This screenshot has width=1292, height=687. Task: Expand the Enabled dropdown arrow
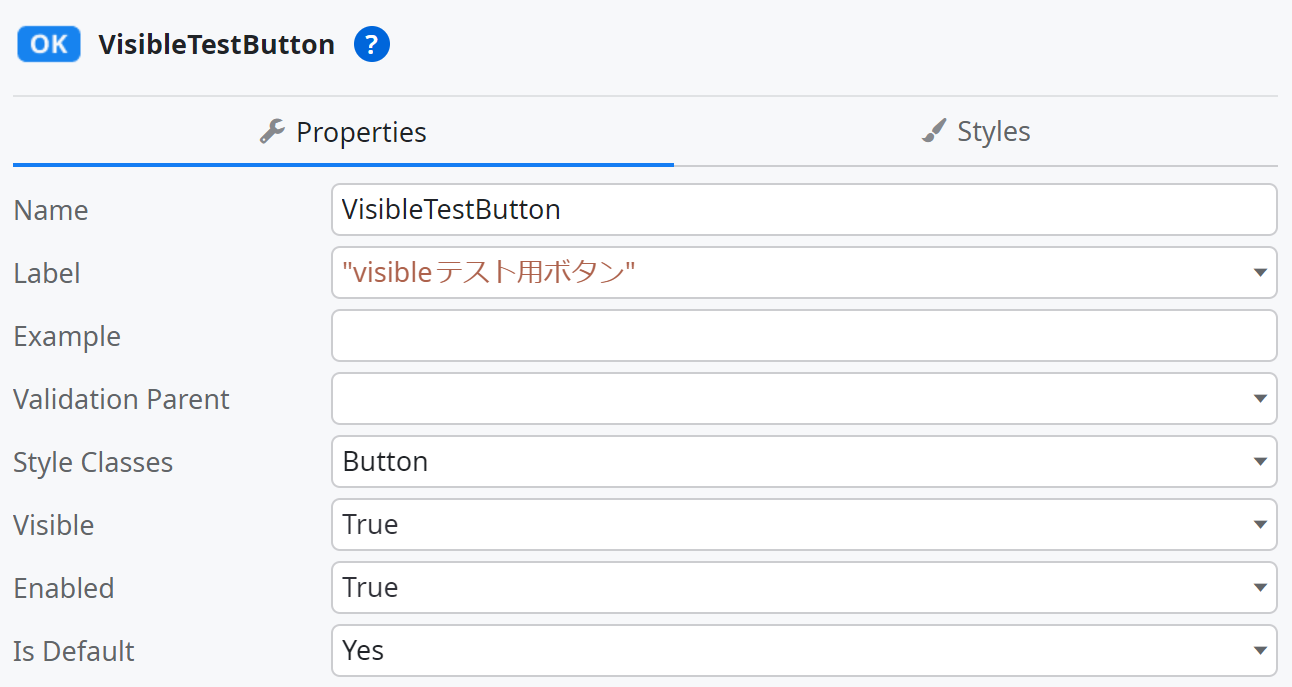coord(1259,588)
